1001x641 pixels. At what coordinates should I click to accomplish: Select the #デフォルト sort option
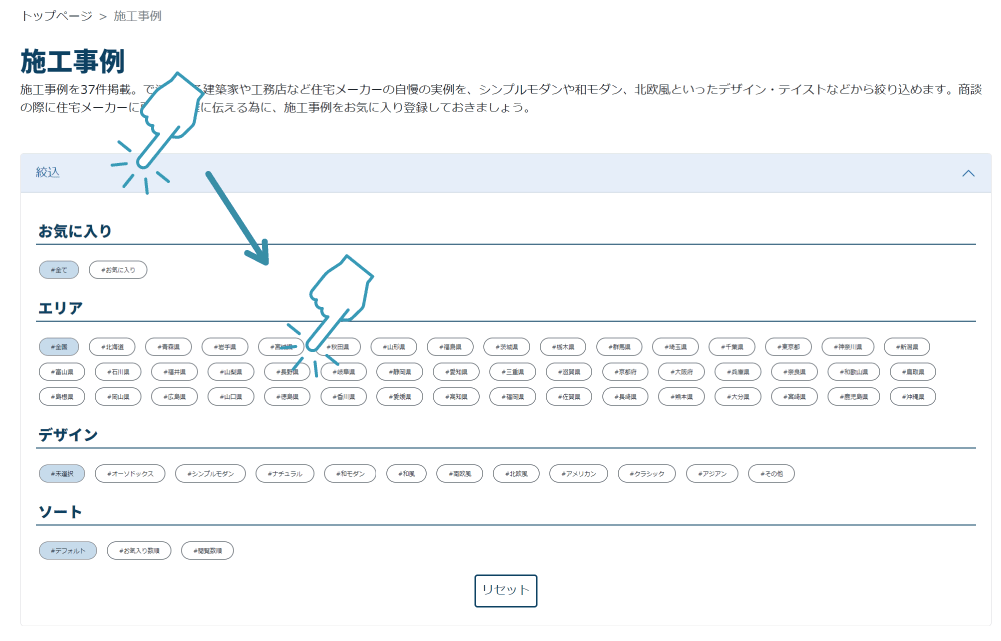tap(66, 550)
